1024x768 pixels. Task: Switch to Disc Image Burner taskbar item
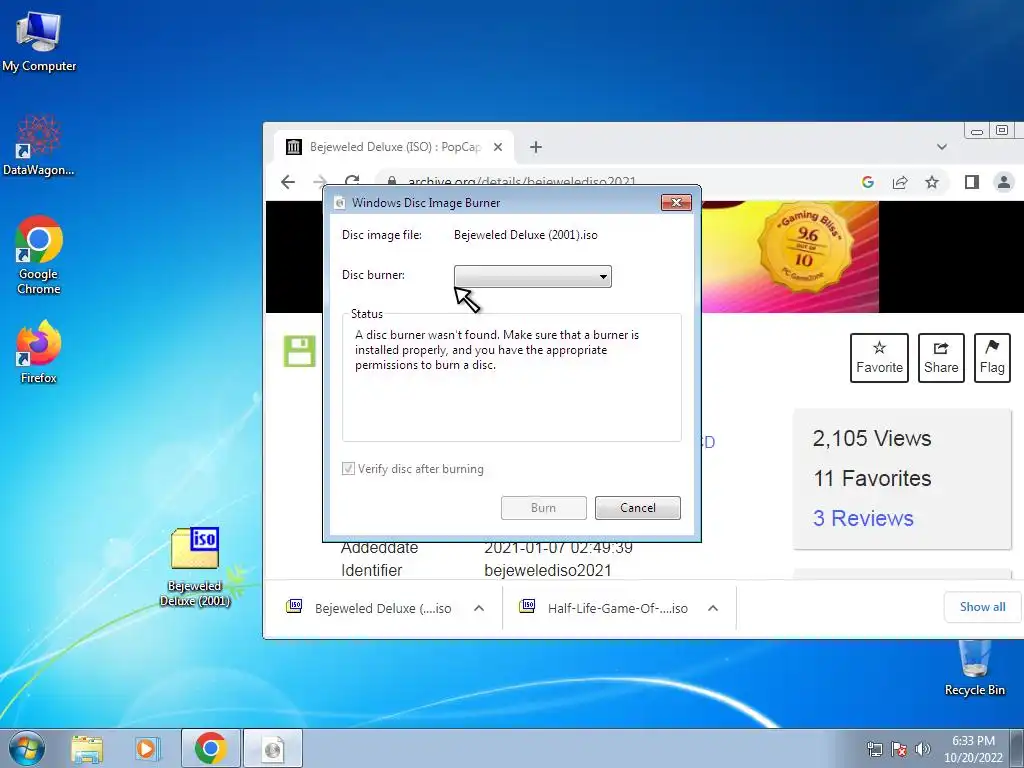[x=273, y=748]
